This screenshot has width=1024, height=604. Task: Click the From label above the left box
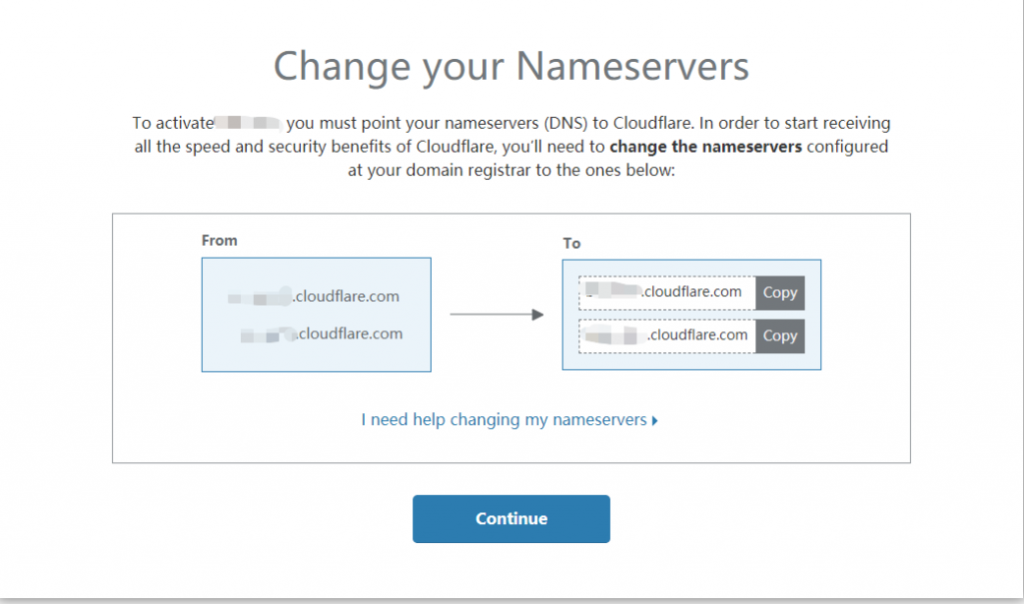click(x=219, y=241)
